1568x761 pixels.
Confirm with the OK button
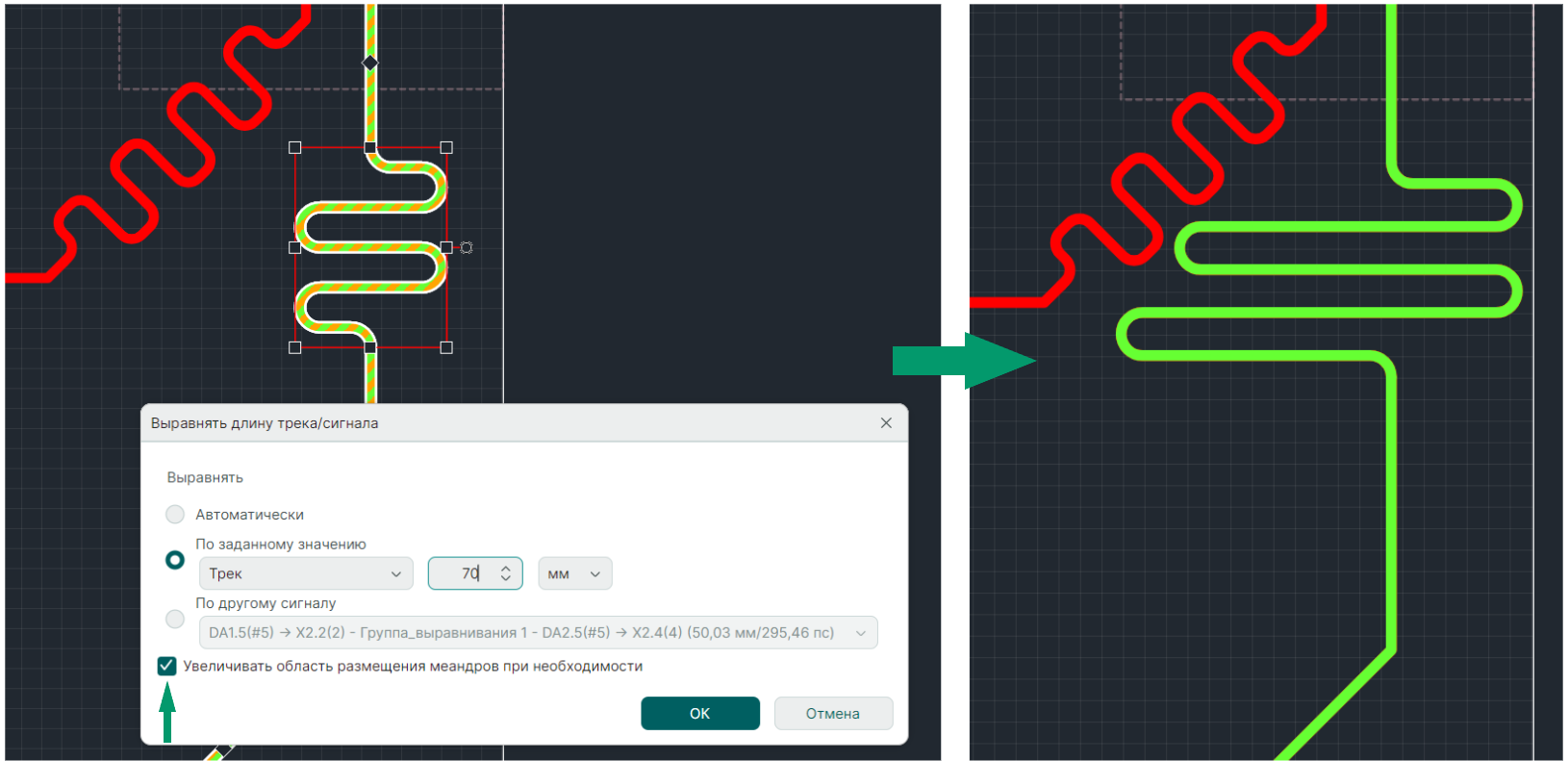coord(700,714)
